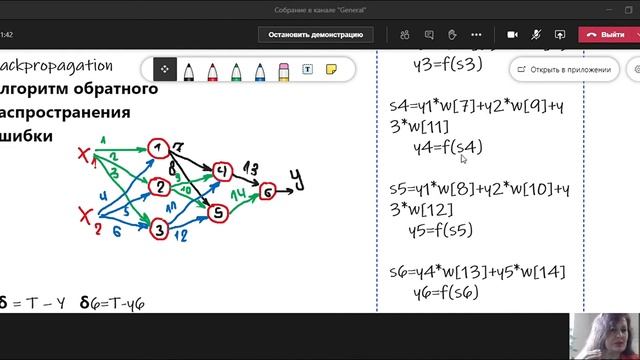Image resolution: width=640 pixels, height=360 pixels.
Task: Open the share content tray
Action: [x=560, y=35]
